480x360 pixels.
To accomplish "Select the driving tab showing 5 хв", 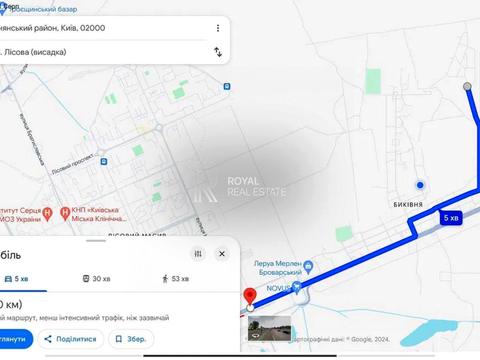I will click(x=17, y=279).
